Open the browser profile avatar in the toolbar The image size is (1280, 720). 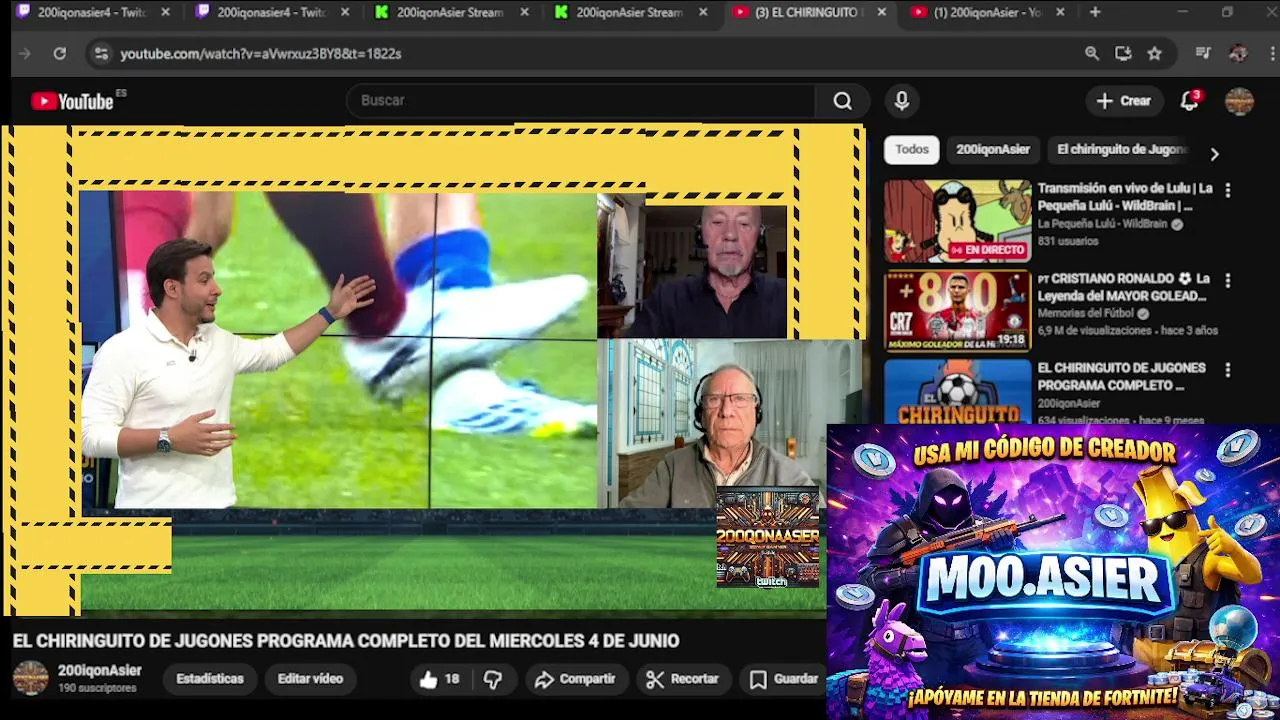pos(1238,53)
